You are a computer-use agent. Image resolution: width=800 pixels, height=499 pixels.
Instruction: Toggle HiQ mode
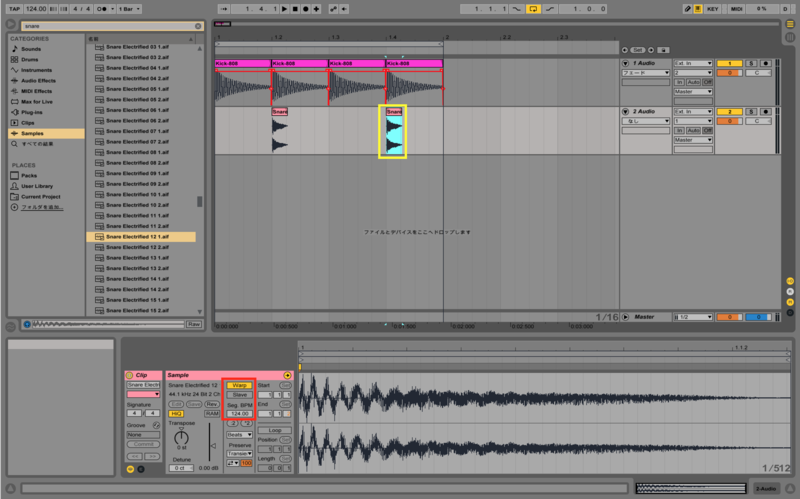pos(176,414)
